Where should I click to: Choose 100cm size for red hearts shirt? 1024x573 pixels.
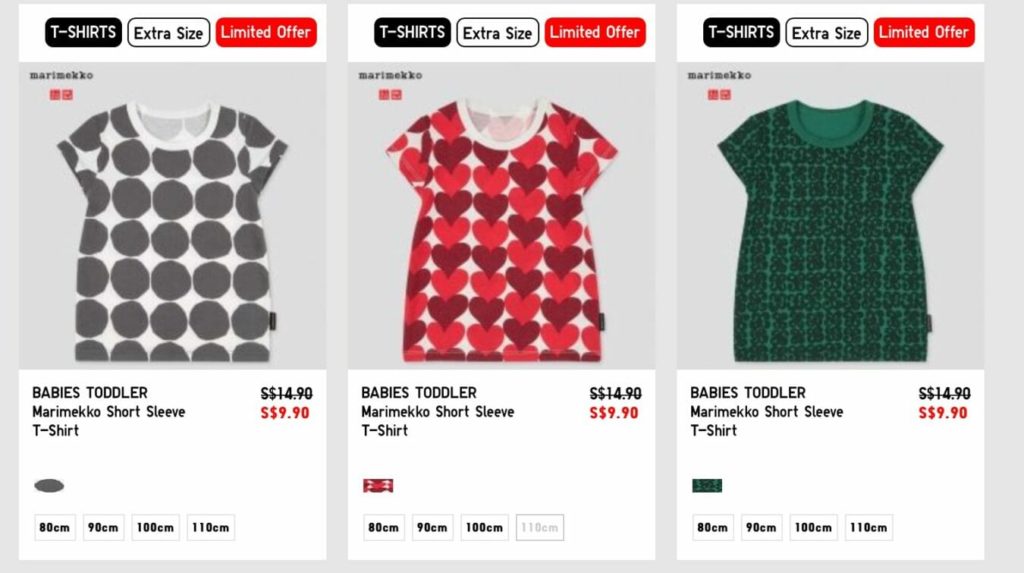pos(484,527)
